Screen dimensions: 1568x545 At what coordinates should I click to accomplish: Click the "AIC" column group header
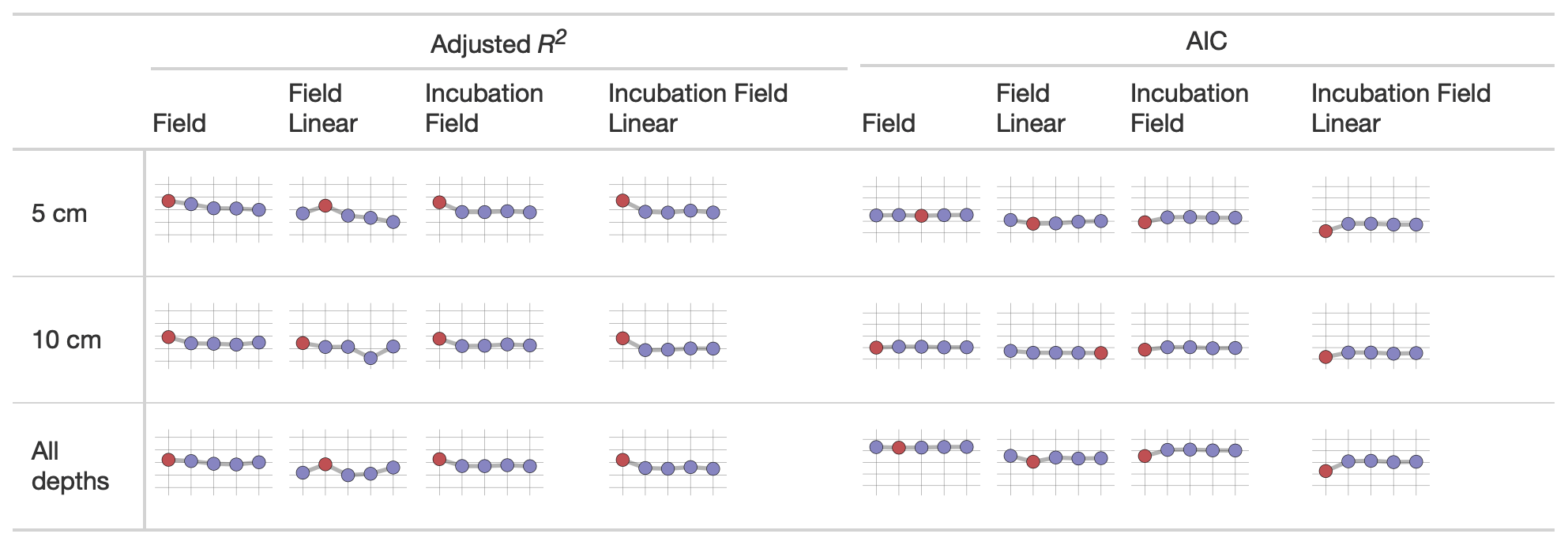[x=1206, y=41]
